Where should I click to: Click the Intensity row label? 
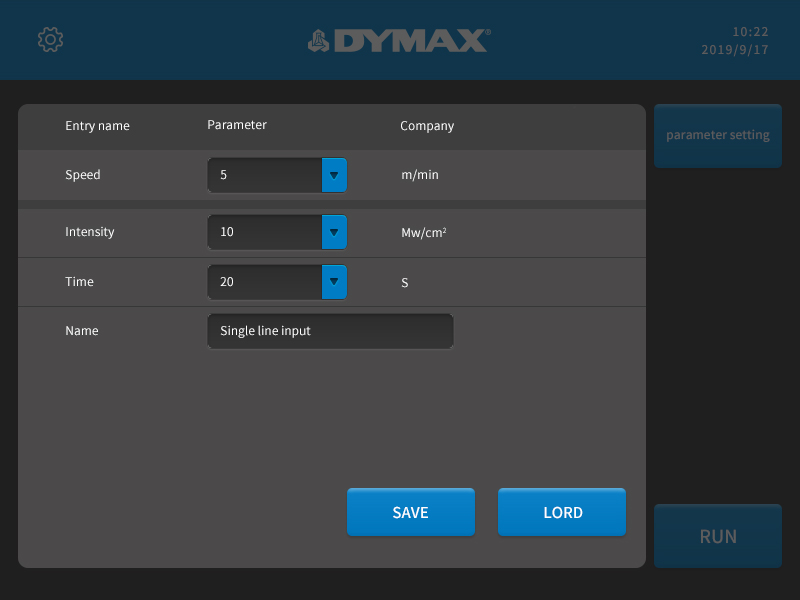90,232
